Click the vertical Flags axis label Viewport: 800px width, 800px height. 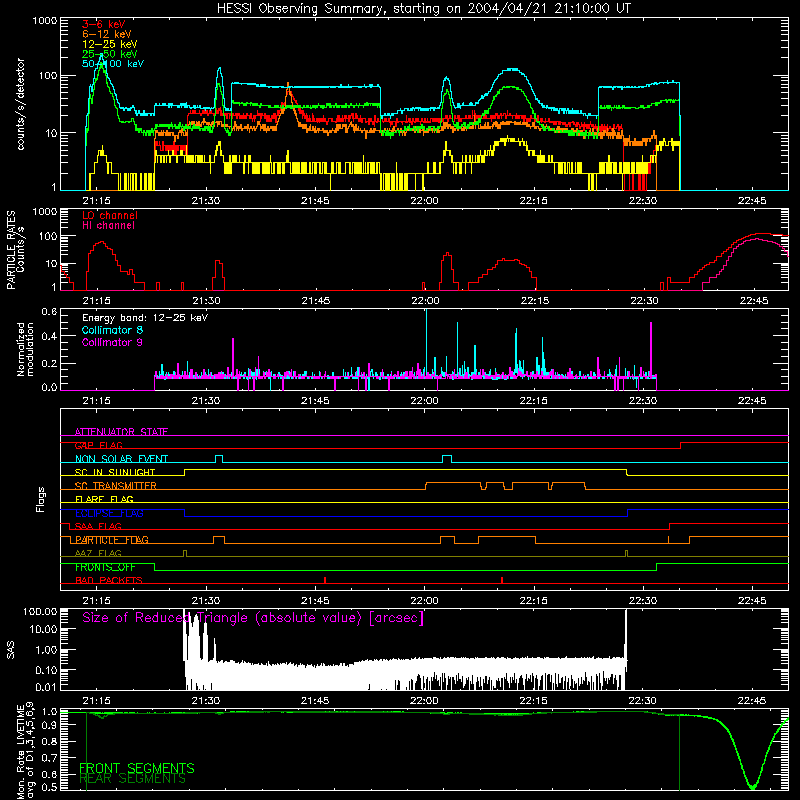pyautogui.click(x=40, y=499)
